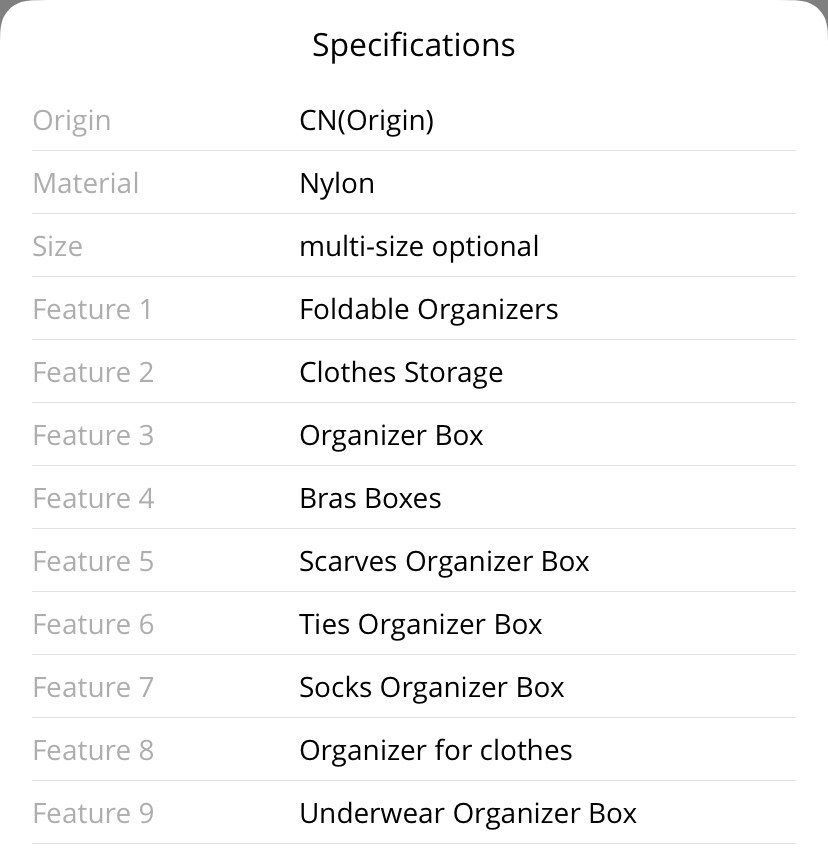This screenshot has width=828, height=851.
Task: Tap the Feature 5 label
Action: 93,561
